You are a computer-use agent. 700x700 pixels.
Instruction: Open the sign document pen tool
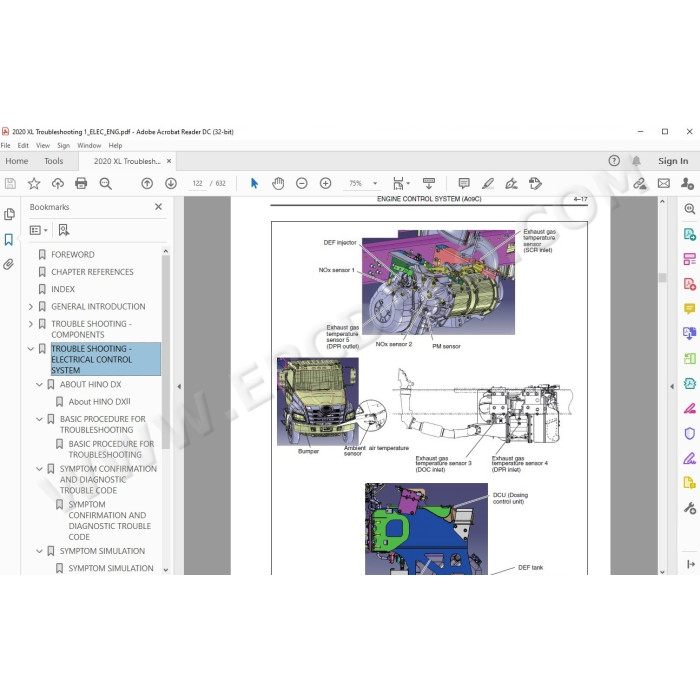[x=512, y=183]
